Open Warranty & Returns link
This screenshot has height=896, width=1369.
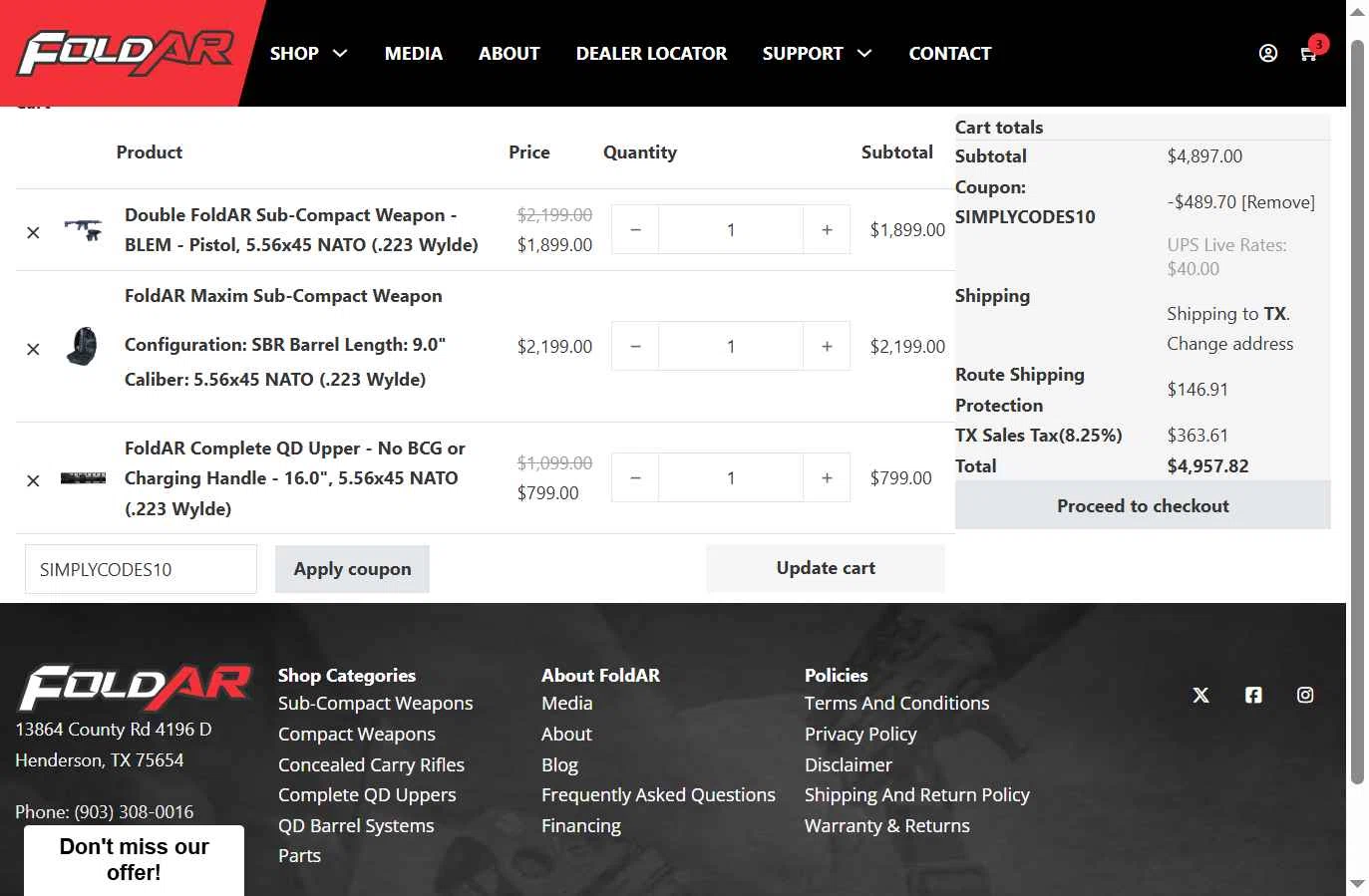pyautogui.click(x=886, y=826)
